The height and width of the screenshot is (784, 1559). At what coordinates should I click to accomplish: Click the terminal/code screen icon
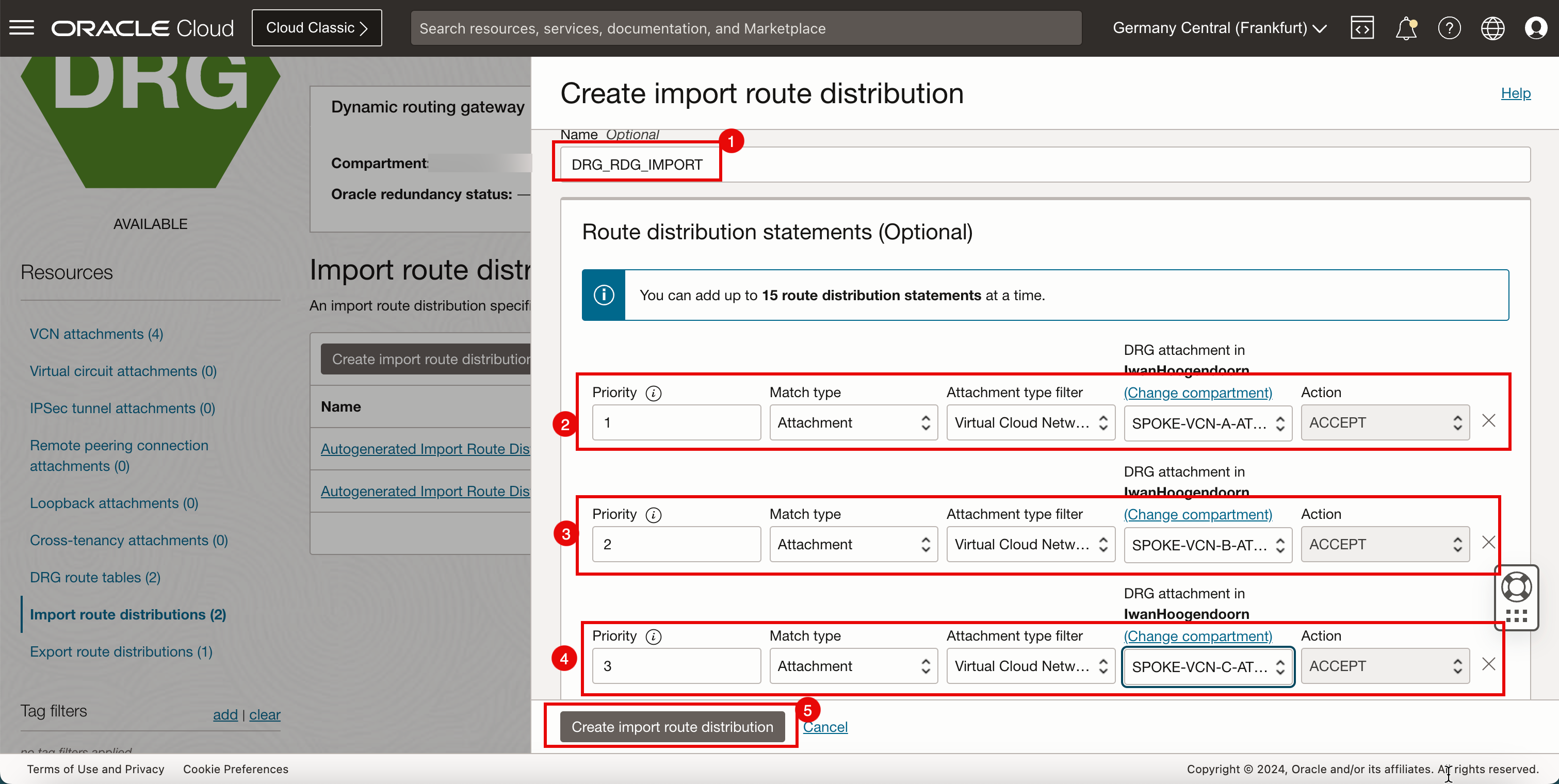click(1361, 28)
